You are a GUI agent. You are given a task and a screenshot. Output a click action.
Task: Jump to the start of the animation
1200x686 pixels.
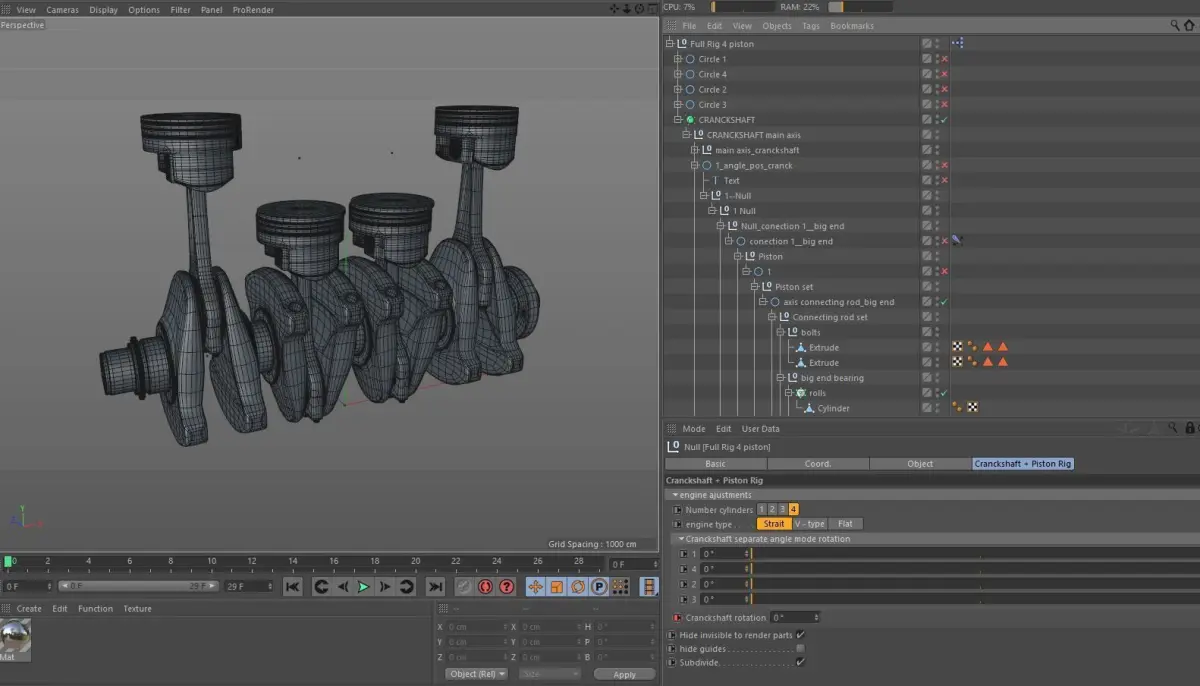click(x=292, y=587)
